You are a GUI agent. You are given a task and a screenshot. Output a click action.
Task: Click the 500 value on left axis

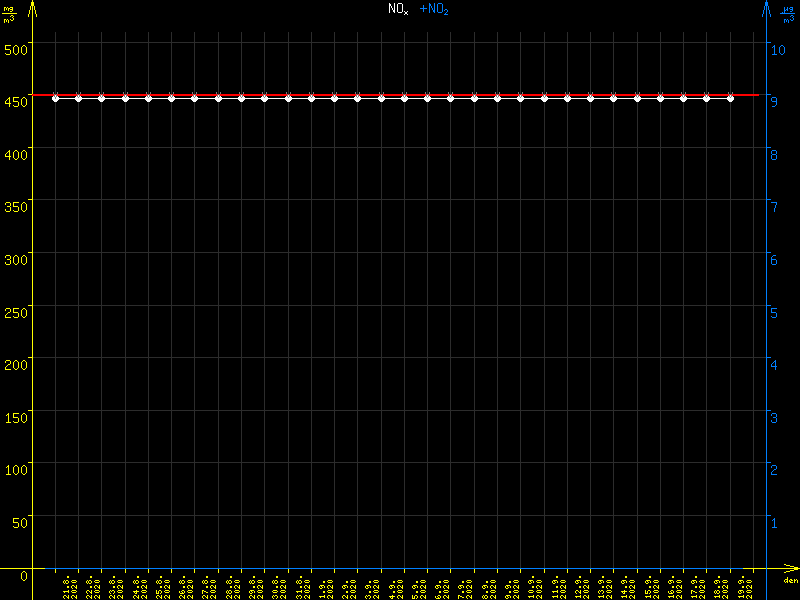pos(18,48)
